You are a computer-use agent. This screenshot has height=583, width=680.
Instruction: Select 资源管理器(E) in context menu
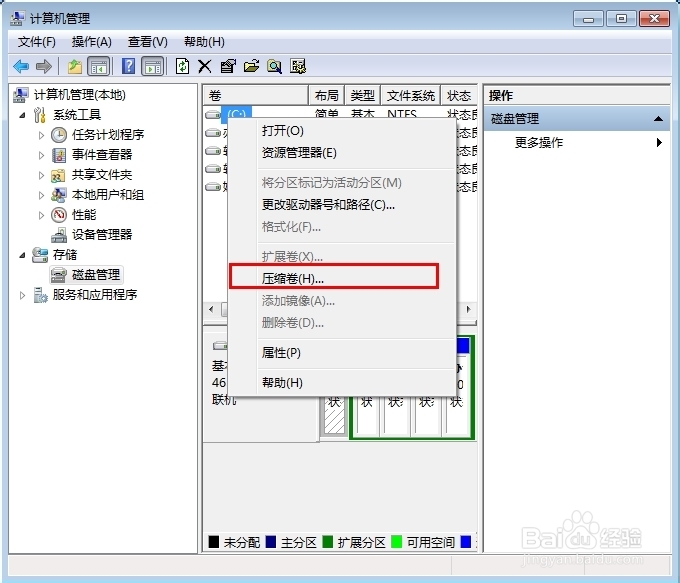click(x=356, y=153)
